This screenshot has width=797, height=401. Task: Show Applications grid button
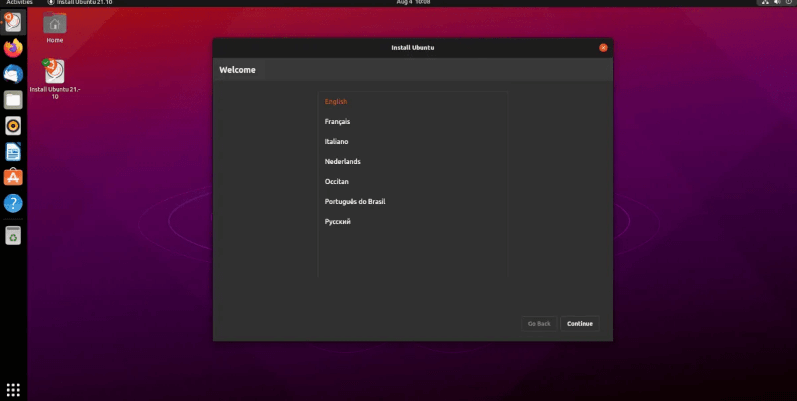coord(13,390)
